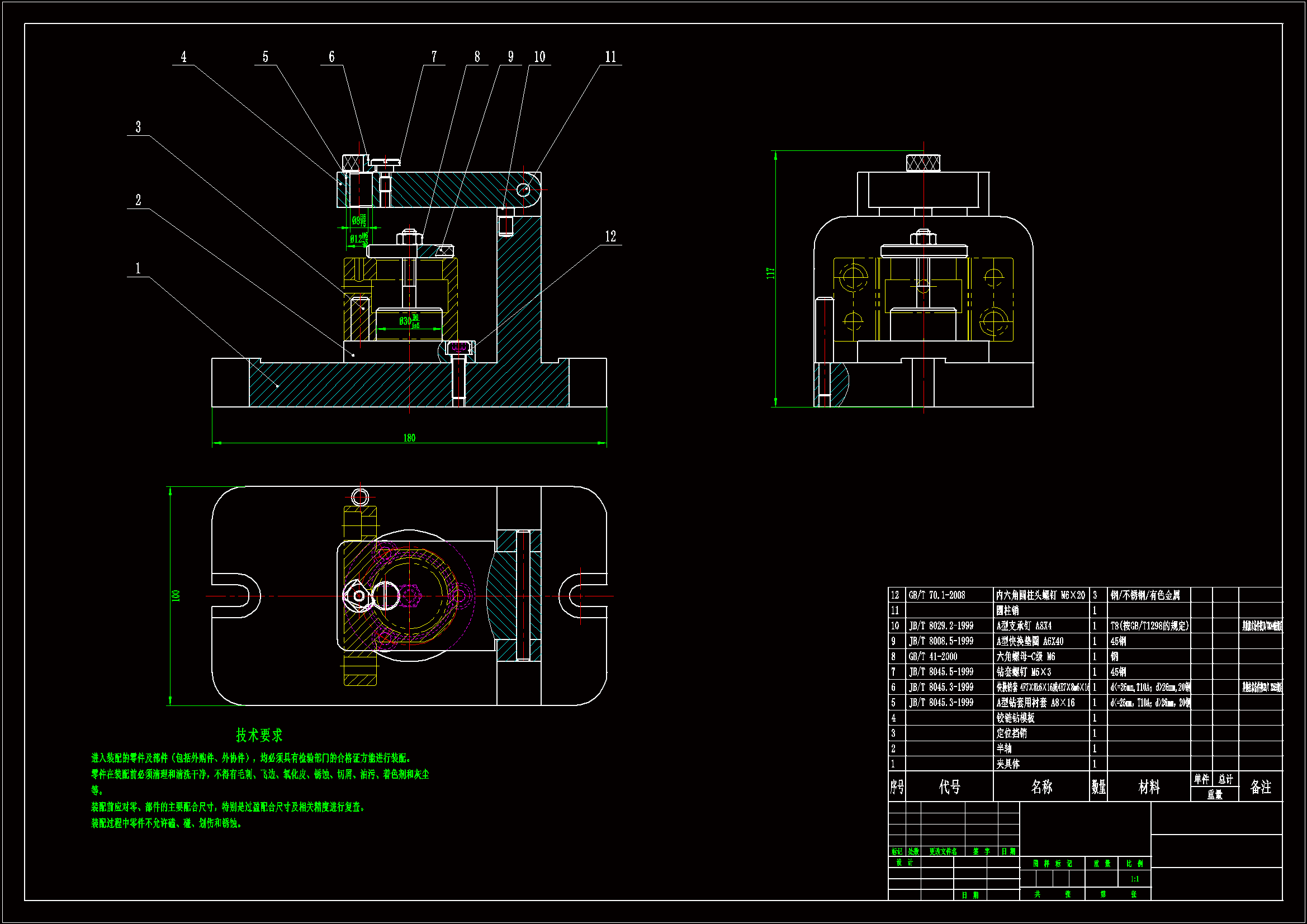
Task: Click the 夹具体 name cell in row 1
Action: coord(1007,764)
